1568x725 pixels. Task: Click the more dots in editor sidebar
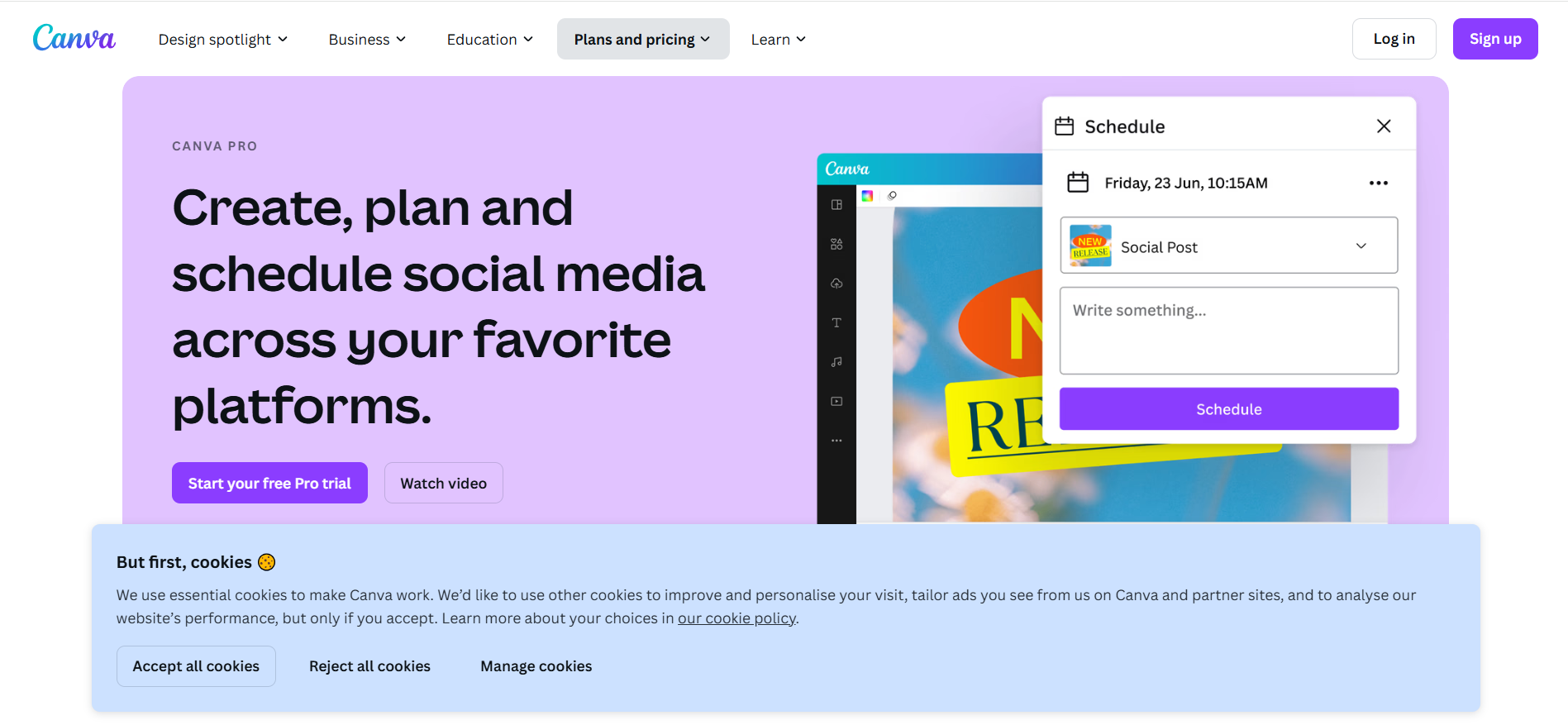(x=836, y=441)
